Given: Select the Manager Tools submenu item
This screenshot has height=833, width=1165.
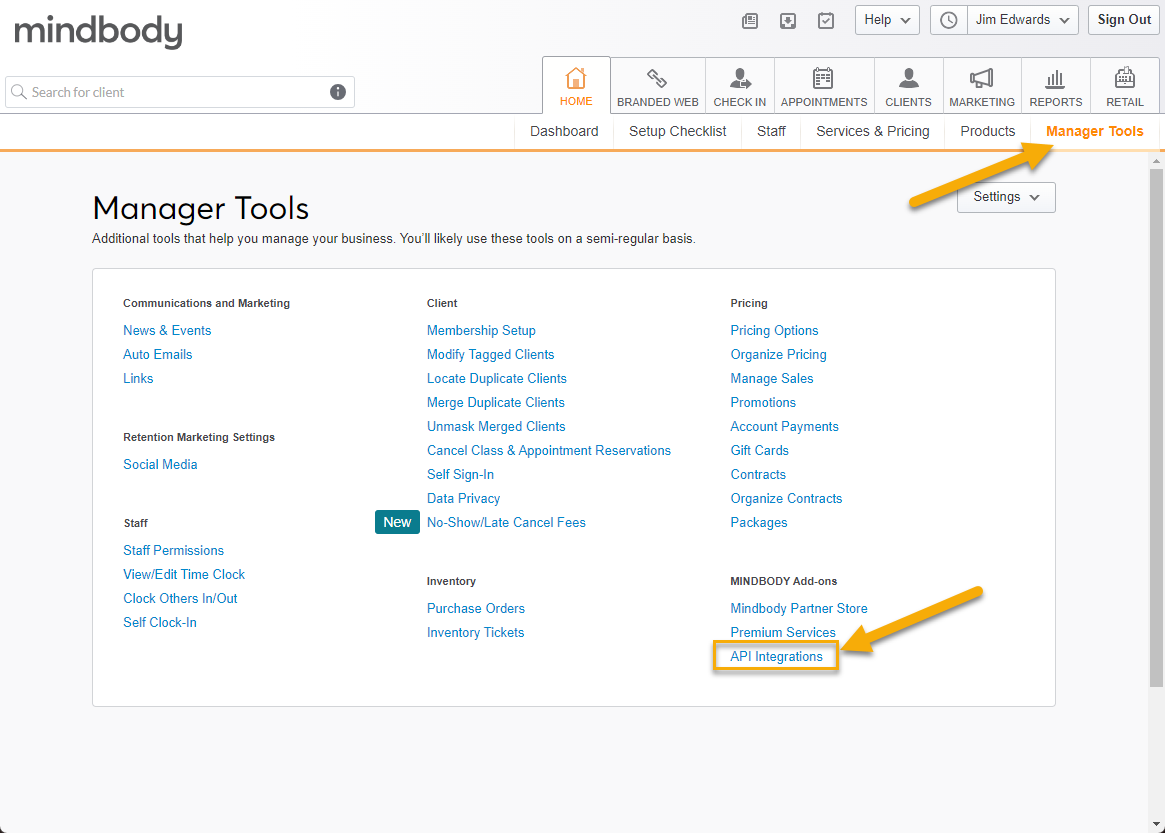Looking at the screenshot, I should [x=1094, y=132].
